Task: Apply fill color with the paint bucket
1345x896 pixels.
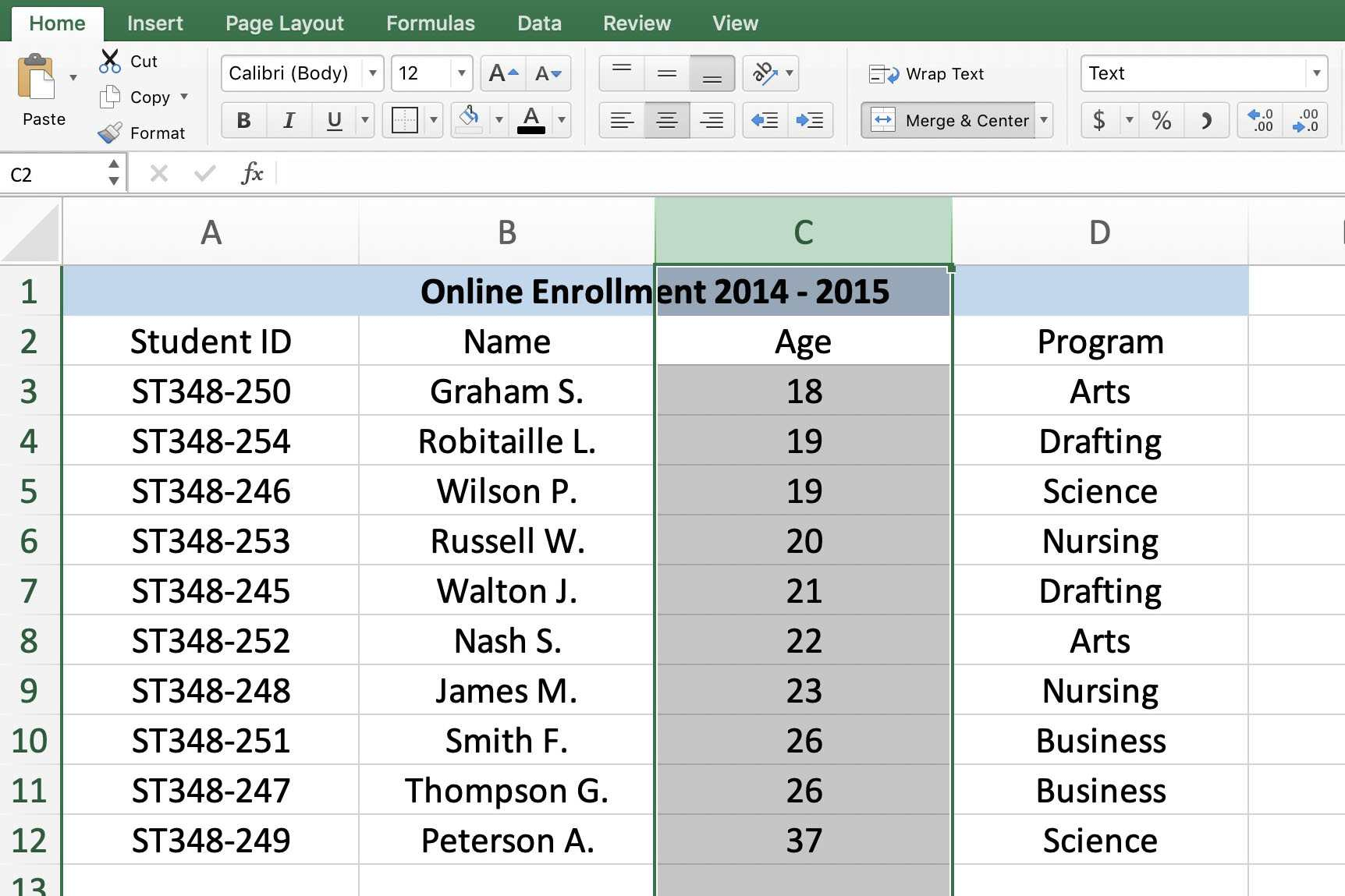Action: [x=469, y=120]
